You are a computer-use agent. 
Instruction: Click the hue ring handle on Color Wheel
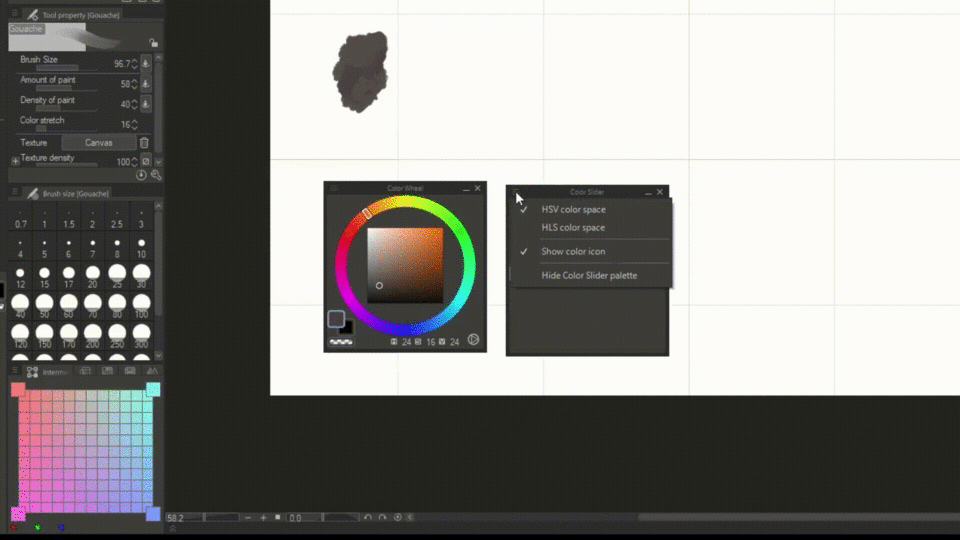(366, 213)
